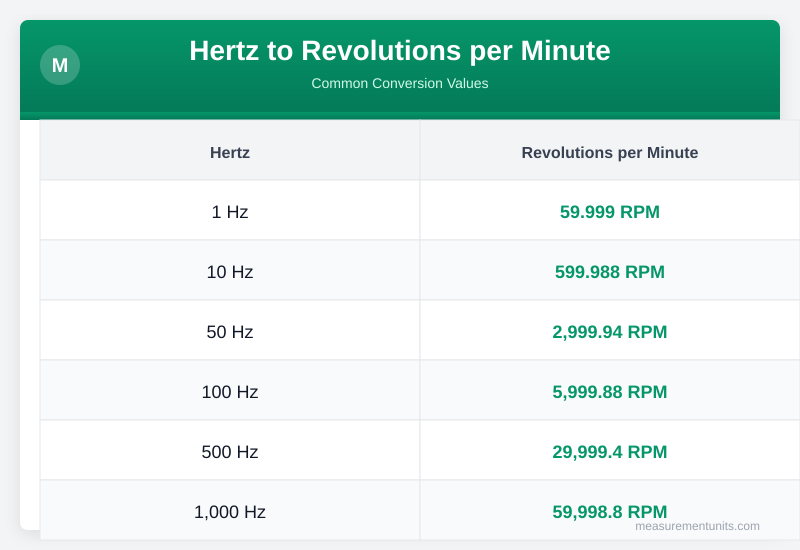This screenshot has height=550, width=800.
Task: Click the 100 Hz cell
Action: coord(230,392)
